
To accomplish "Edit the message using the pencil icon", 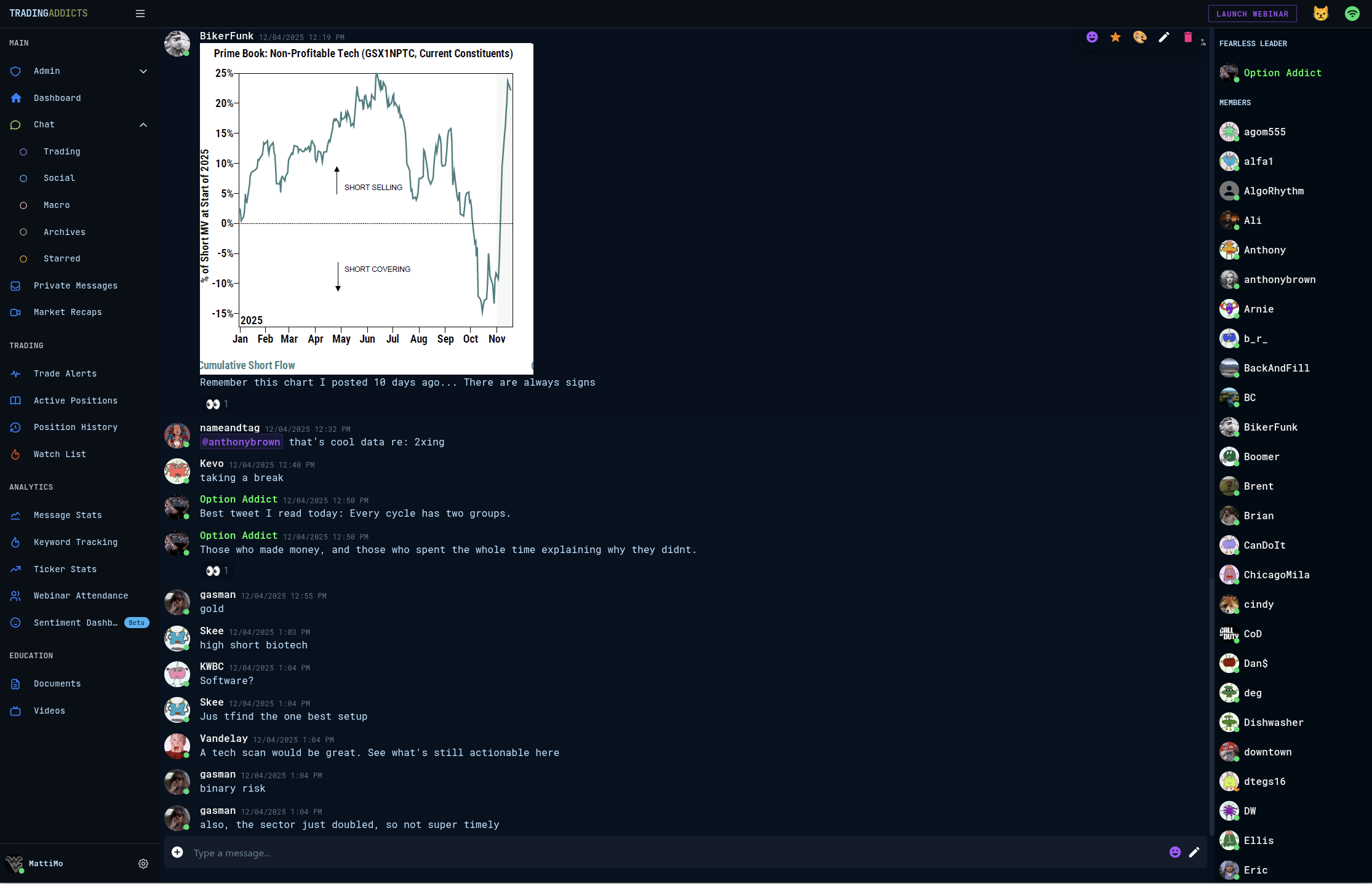I will click(1163, 37).
